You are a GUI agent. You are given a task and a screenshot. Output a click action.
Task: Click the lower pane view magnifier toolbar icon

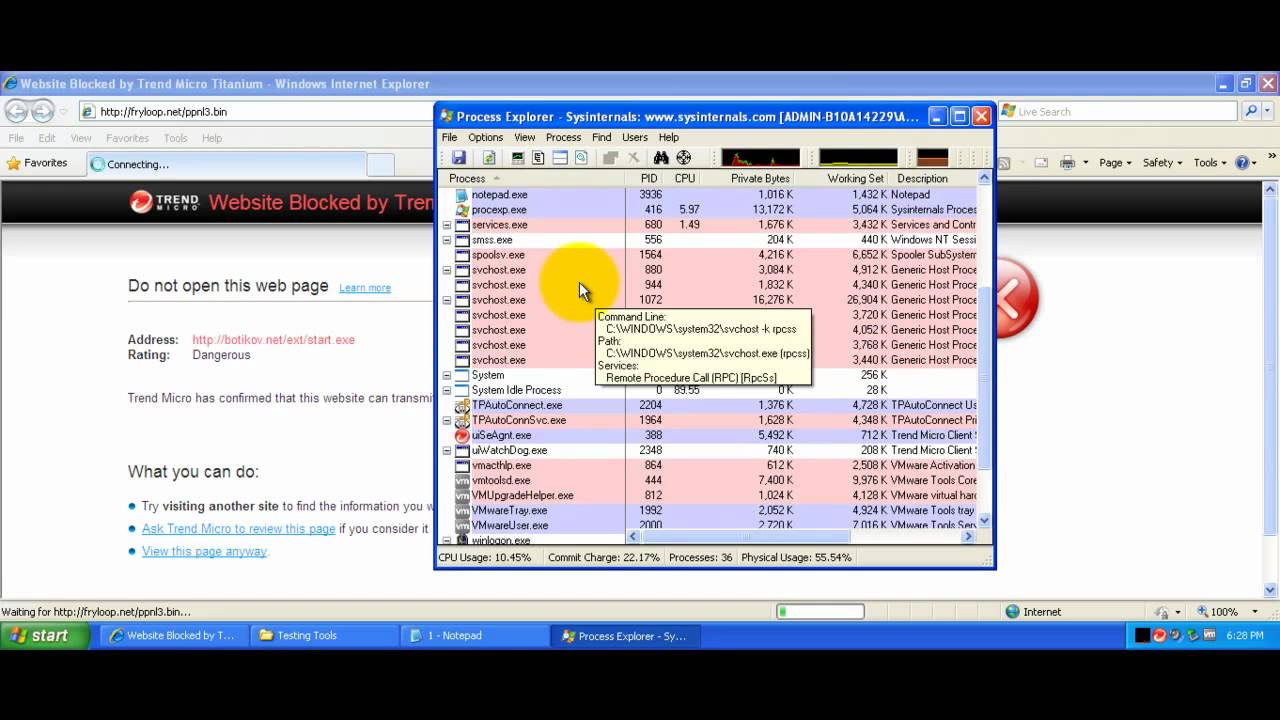point(581,158)
